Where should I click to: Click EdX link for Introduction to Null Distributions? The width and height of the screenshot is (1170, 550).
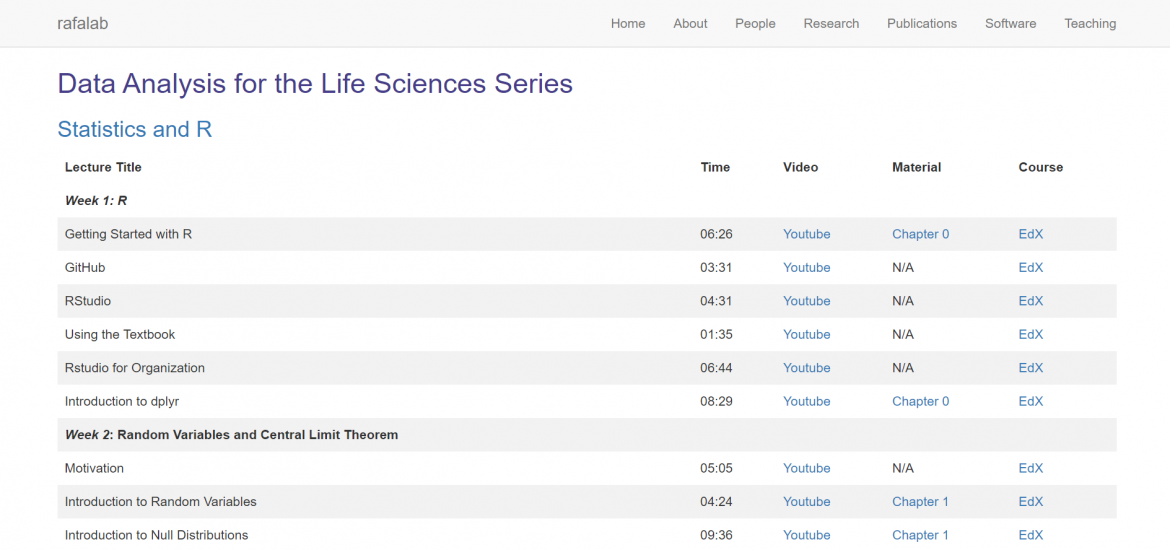(x=1030, y=535)
